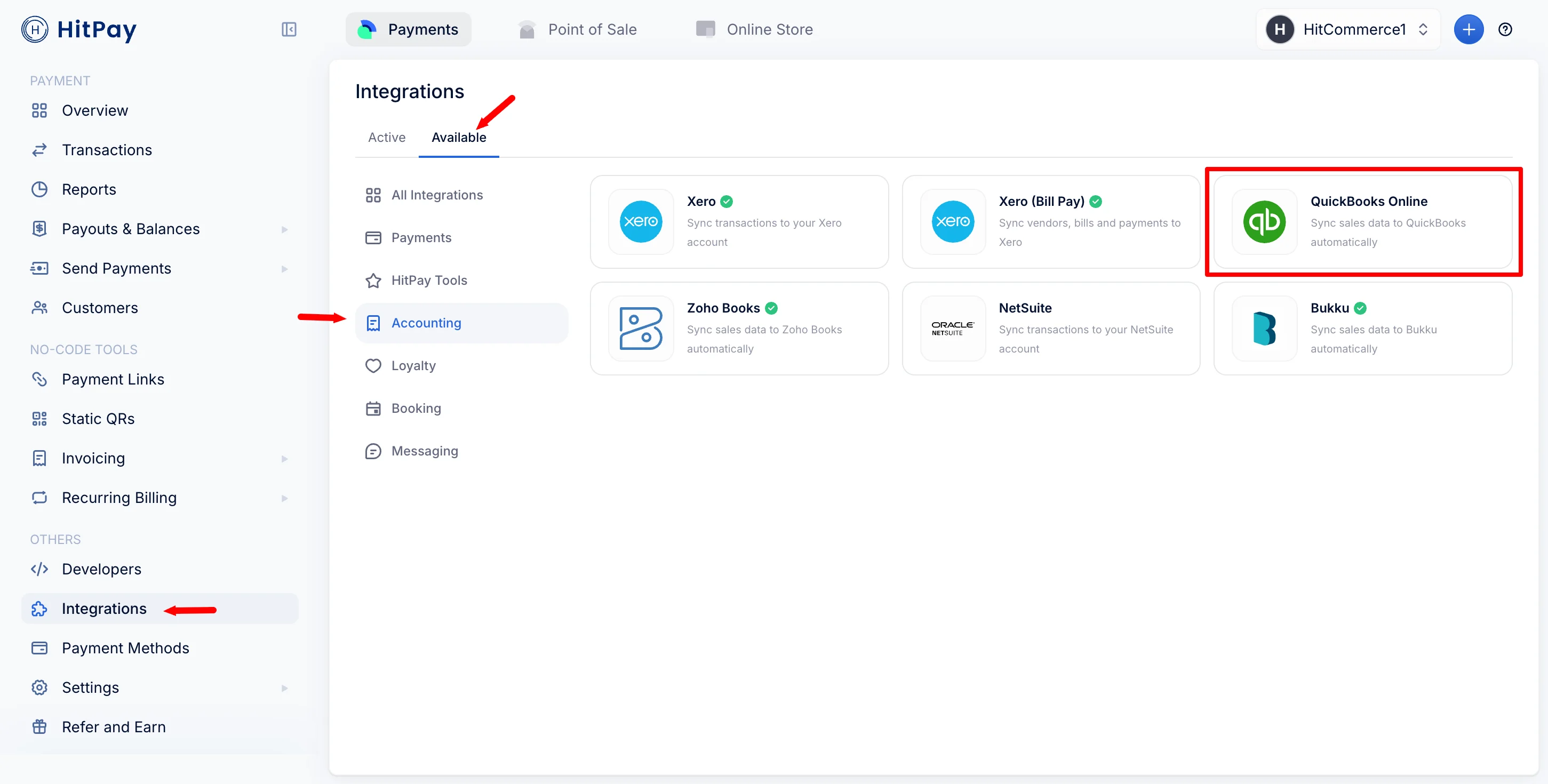Click the Oracle NetSuite logo
The image size is (1548, 784).
point(953,329)
